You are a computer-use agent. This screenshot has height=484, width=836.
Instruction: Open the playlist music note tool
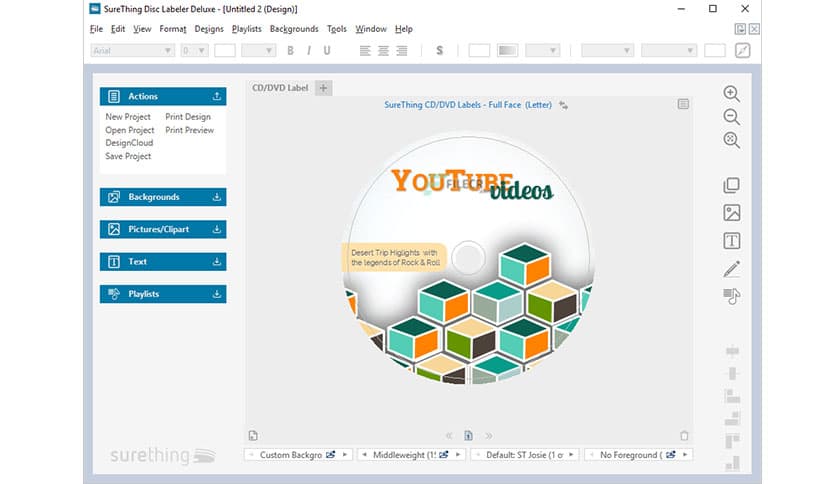tap(732, 296)
